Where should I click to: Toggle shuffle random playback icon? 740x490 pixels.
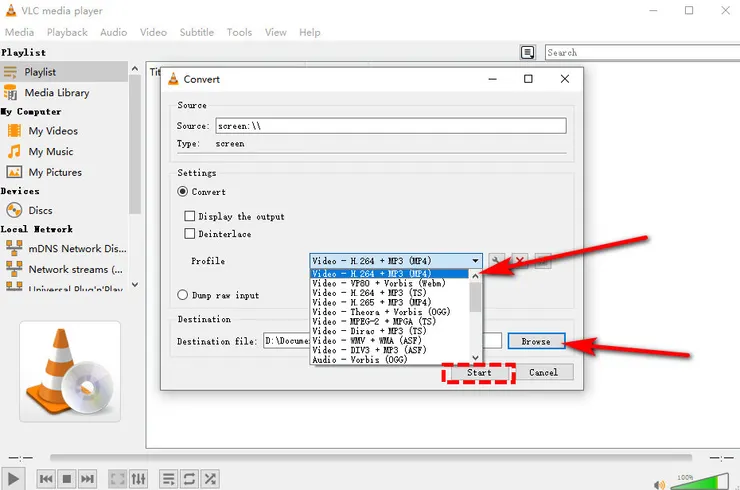tap(210, 479)
